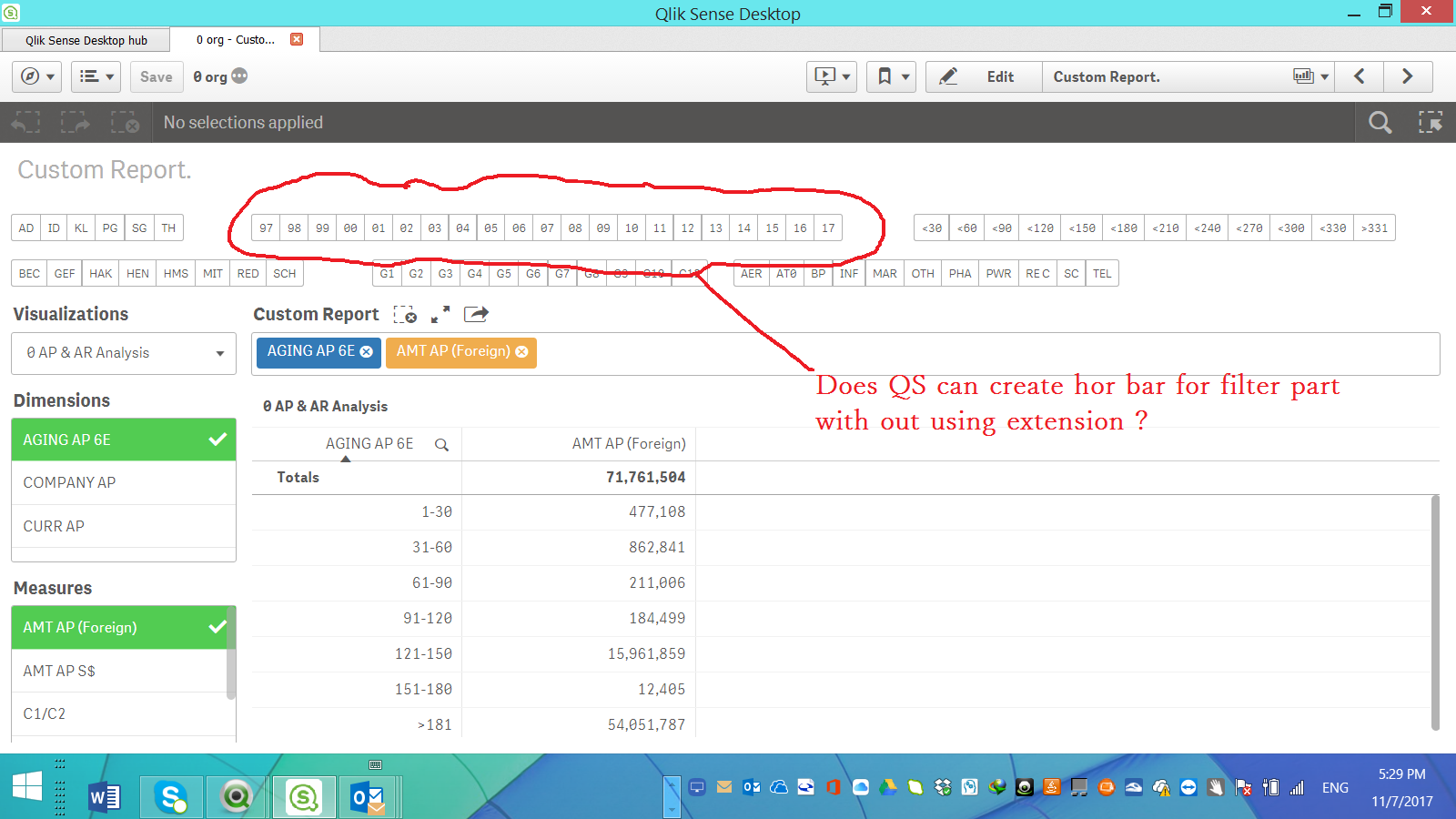Select the year 97 filter
This screenshot has height=819, width=1456.
266,228
